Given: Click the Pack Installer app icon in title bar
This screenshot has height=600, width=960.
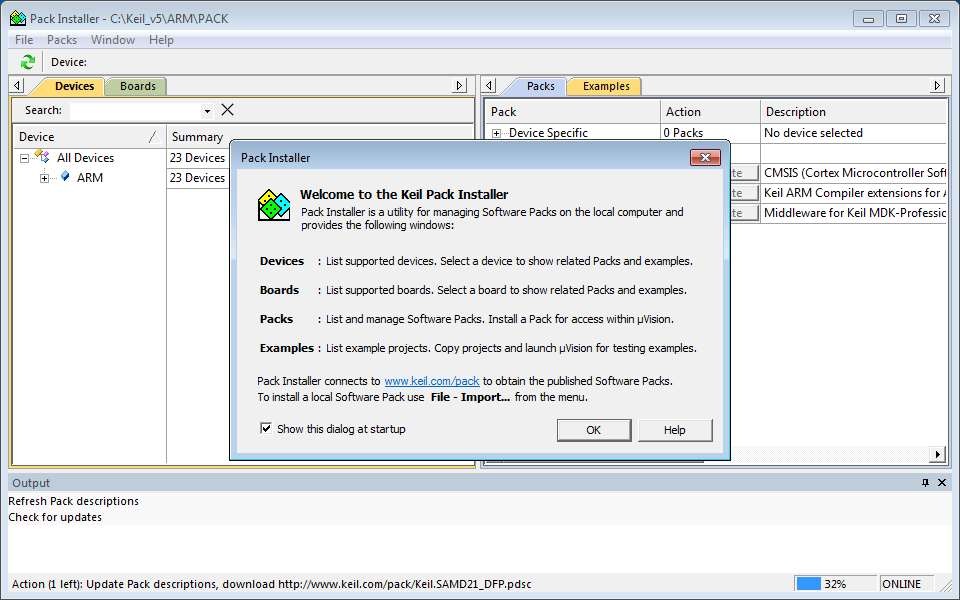Looking at the screenshot, I should [x=18, y=18].
